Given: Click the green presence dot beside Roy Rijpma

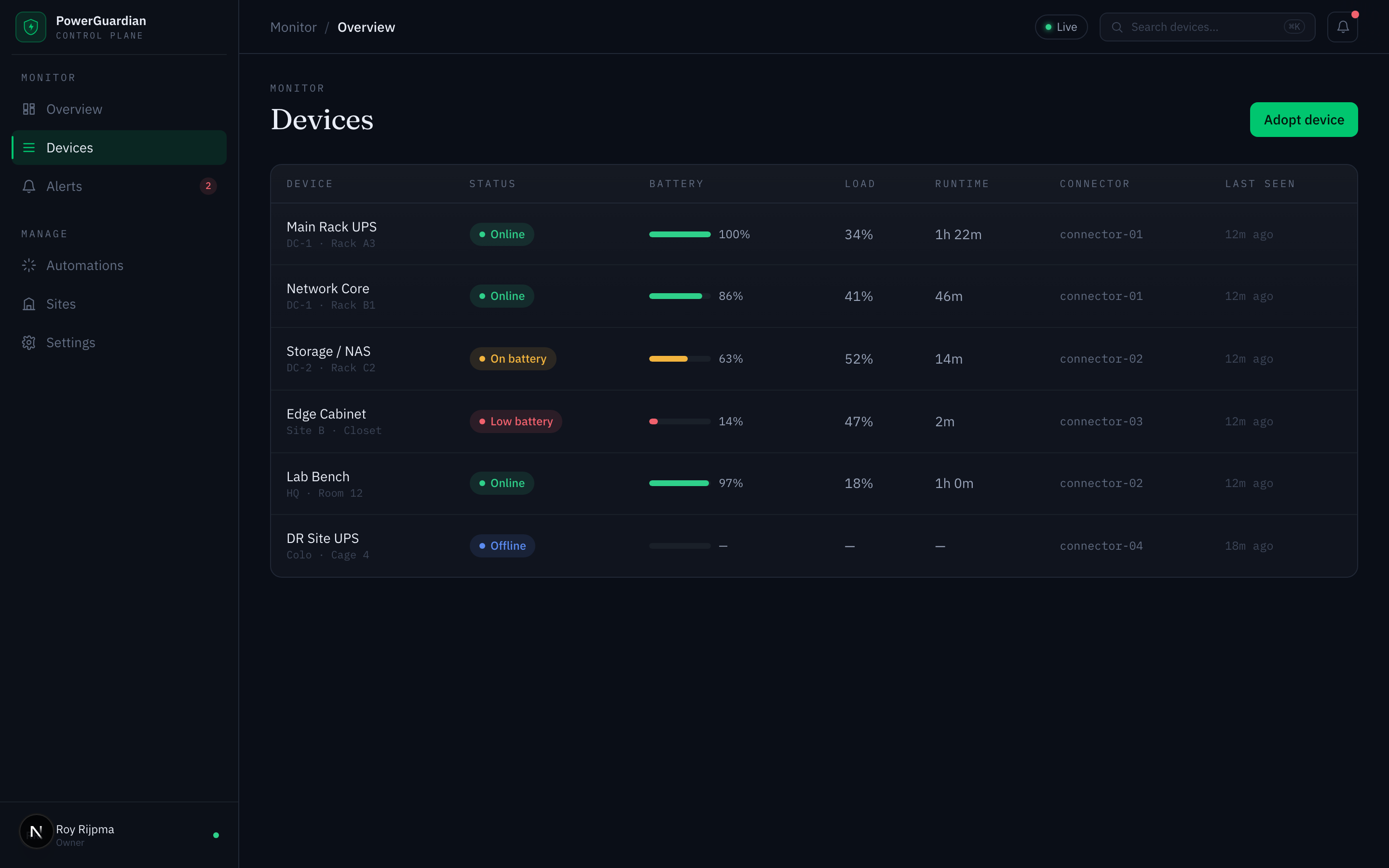Looking at the screenshot, I should [216, 835].
